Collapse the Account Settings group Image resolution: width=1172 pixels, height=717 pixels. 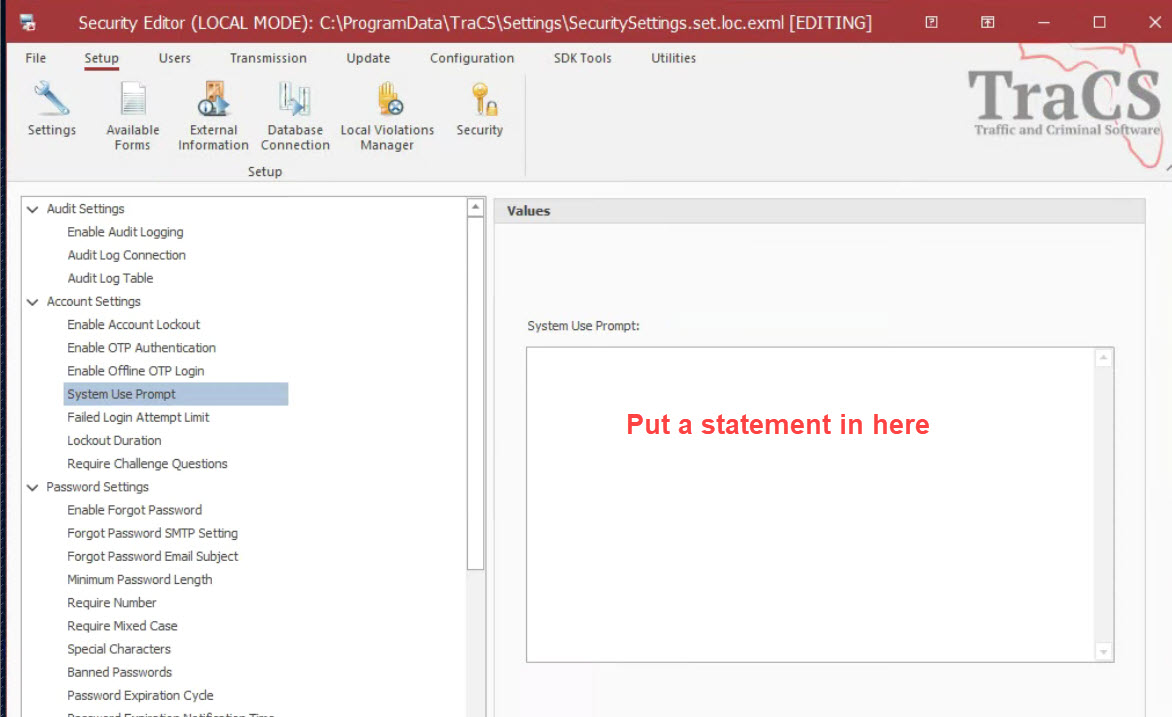(x=33, y=302)
